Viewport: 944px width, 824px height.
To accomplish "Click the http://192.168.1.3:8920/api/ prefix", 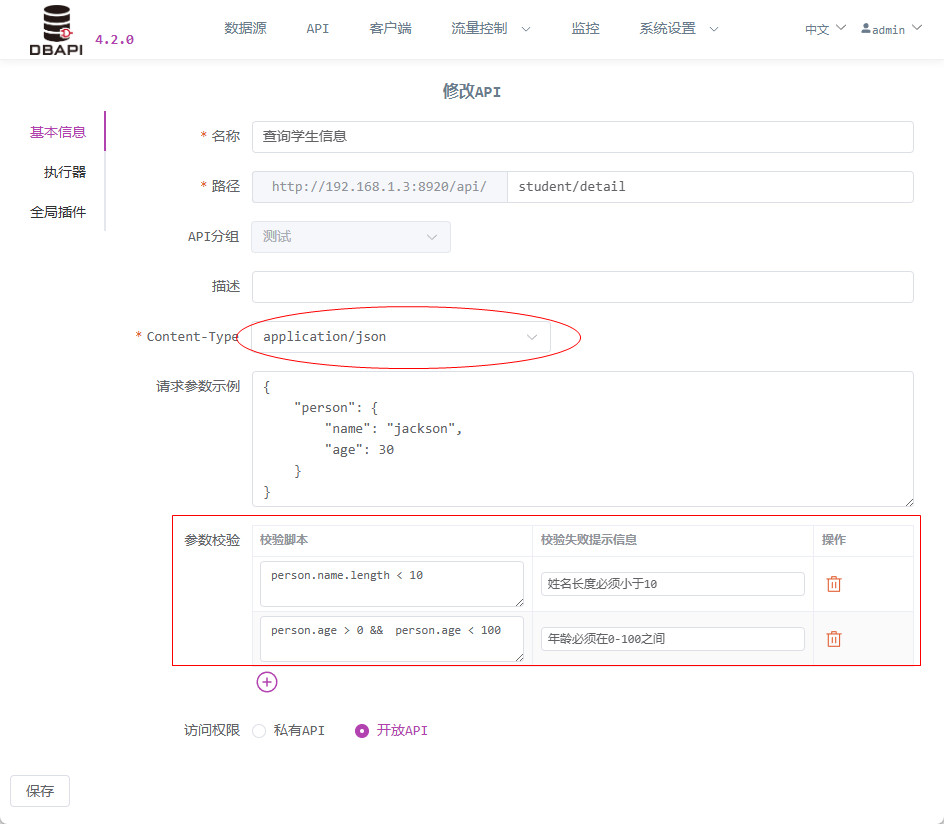I will pos(380,187).
